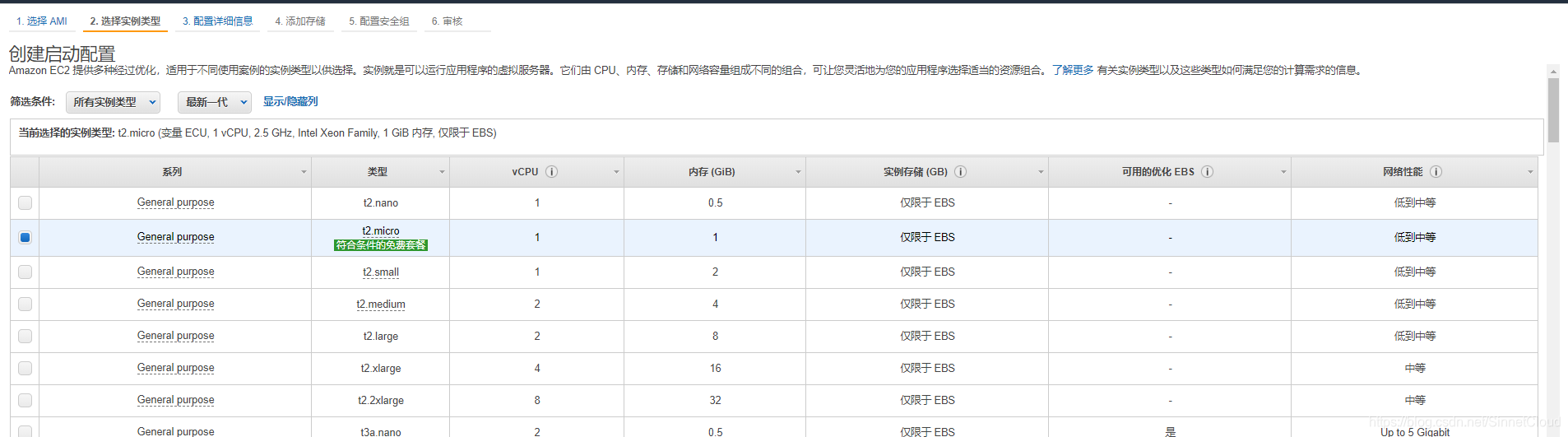Open sort menu arrow for vCPU column
Image resolution: width=1568 pixels, height=437 pixels.
coord(616,172)
